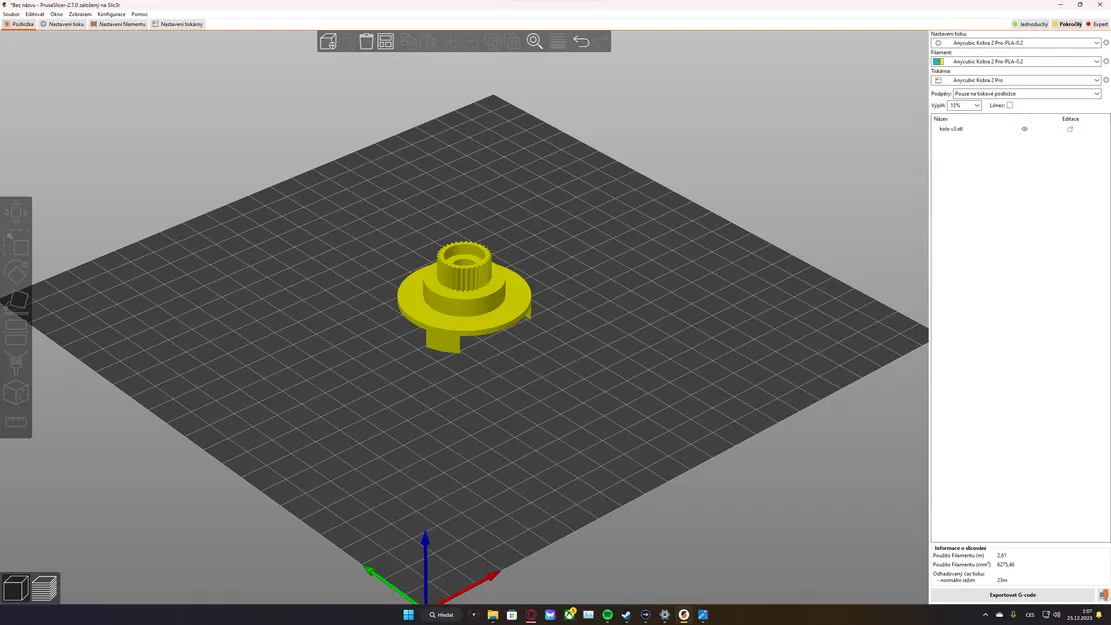Click the send G-code icon beside Export

1103,595
